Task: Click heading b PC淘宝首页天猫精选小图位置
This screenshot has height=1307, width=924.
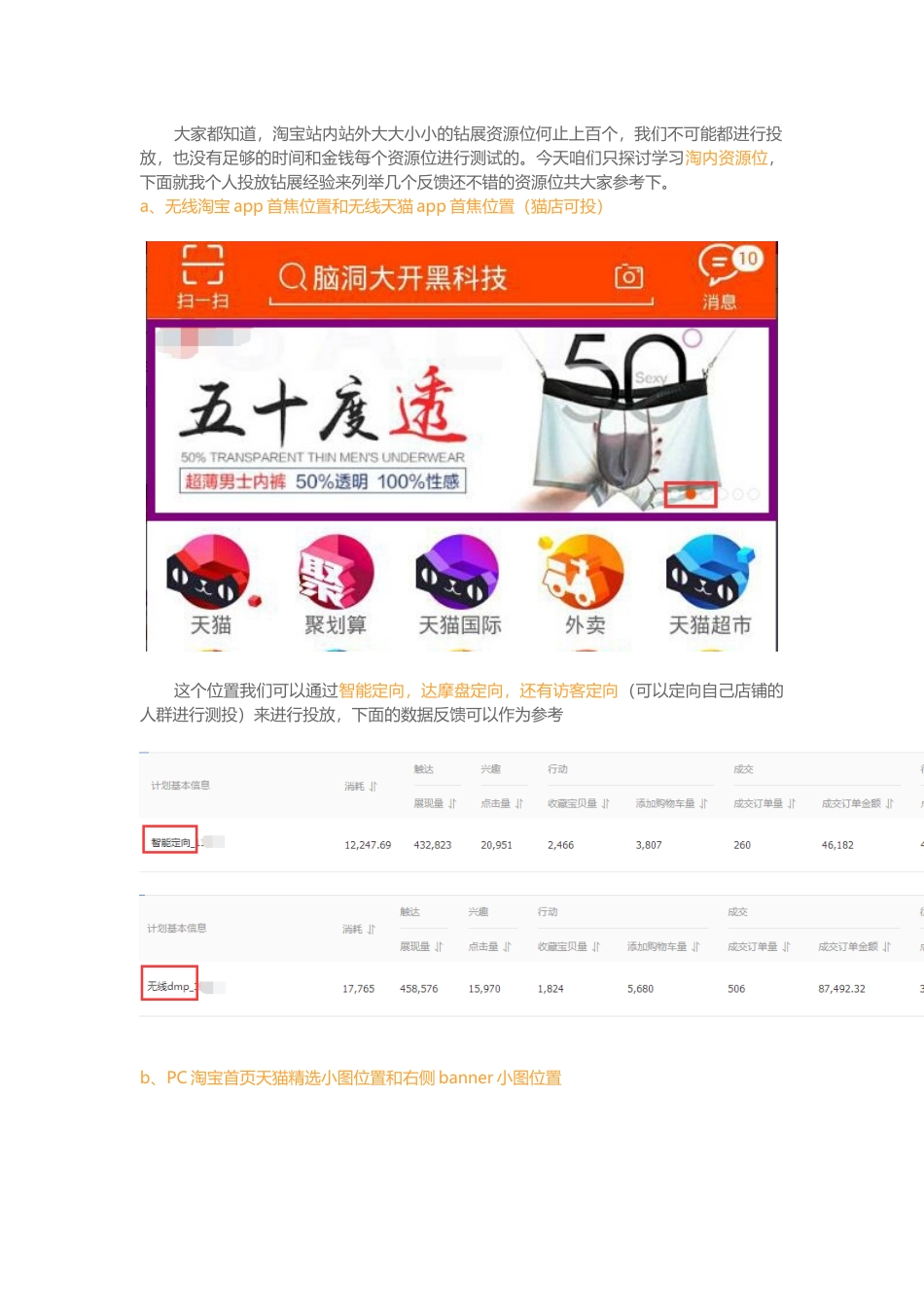Action: (x=350, y=1077)
